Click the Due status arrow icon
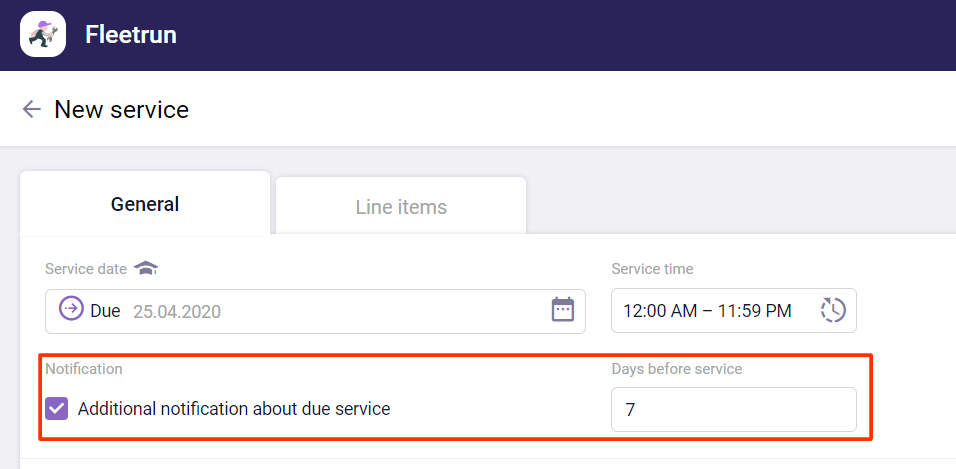The height and width of the screenshot is (469, 956). [x=71, y=309]
